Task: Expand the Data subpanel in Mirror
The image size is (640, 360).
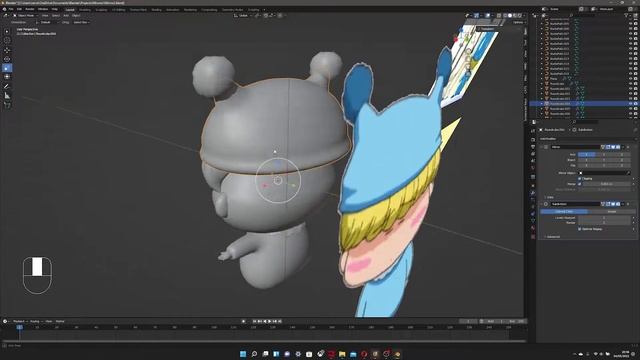Action: coord(550,198)
